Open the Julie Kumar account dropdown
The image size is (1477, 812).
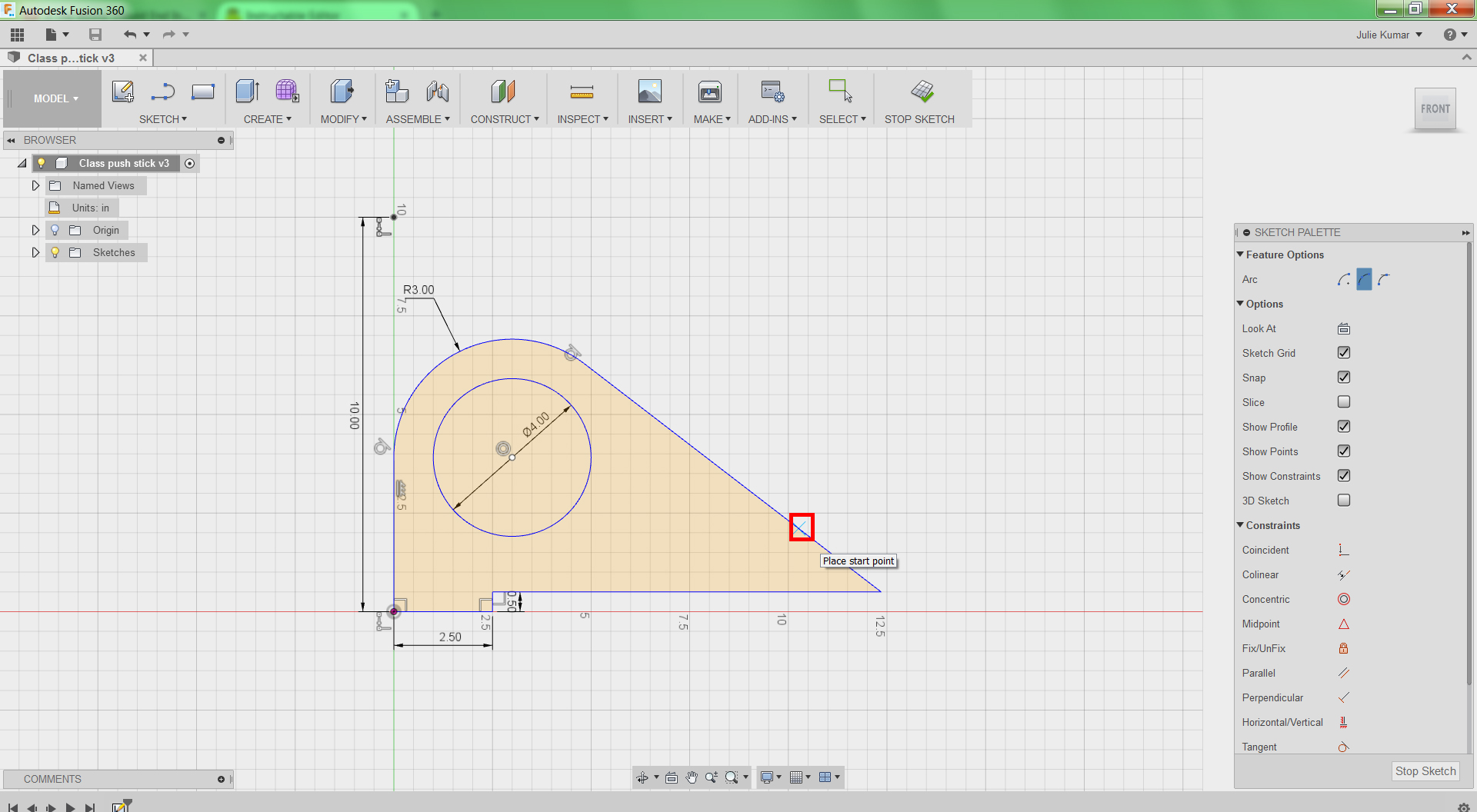[x=1389, y=35]
